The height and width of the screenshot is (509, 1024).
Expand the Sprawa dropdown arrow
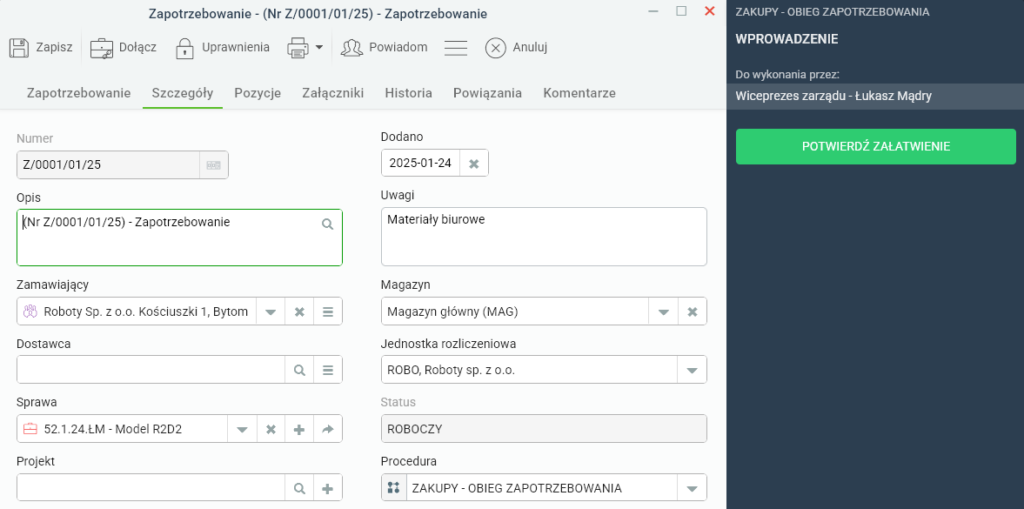pos(242,429)
